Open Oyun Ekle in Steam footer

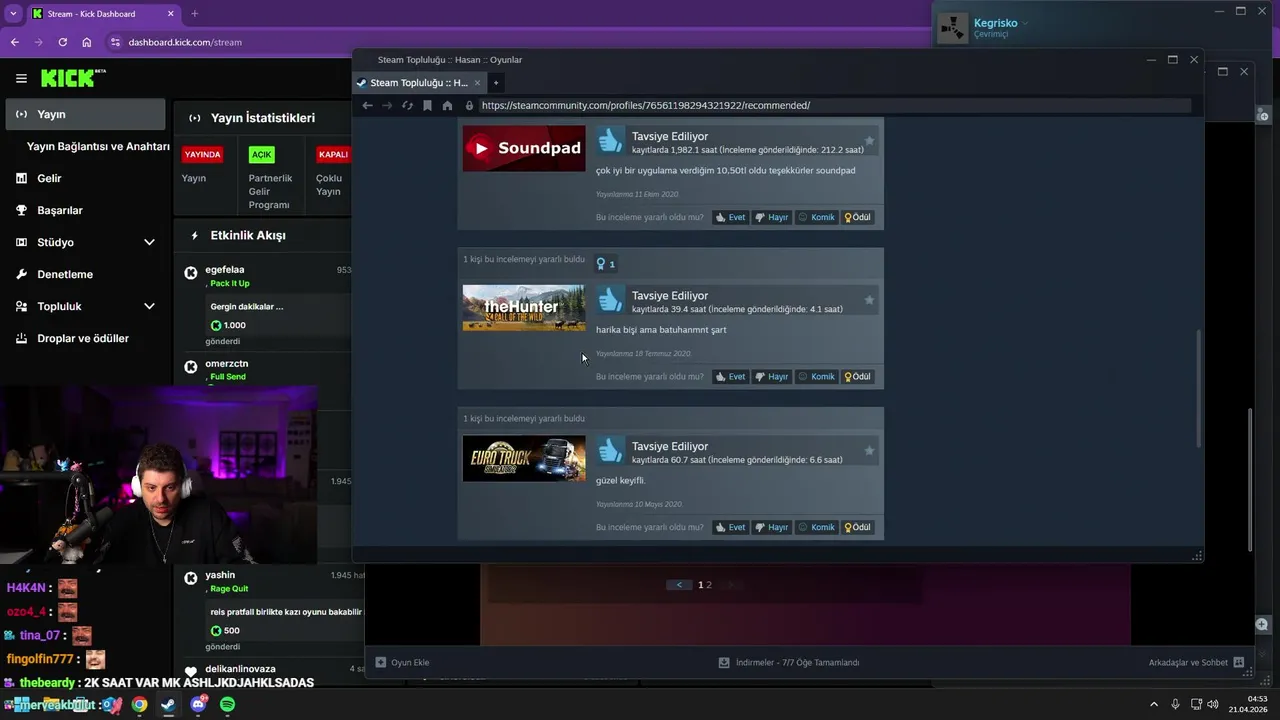(x=402, y=662)
